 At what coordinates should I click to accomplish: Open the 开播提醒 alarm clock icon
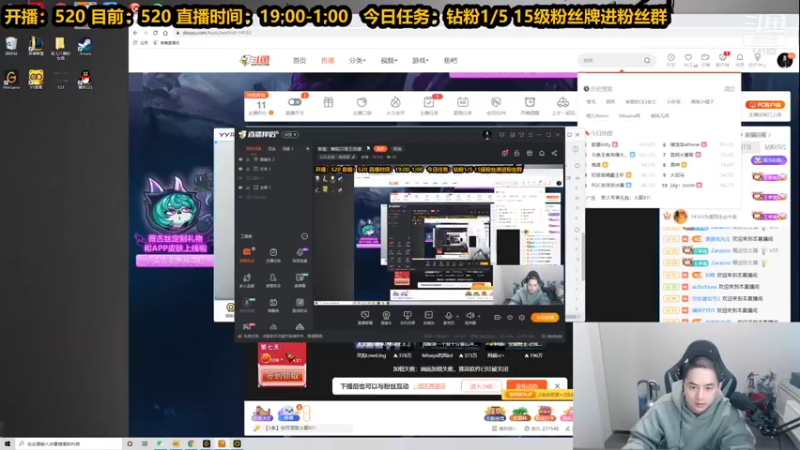[530, 103]
